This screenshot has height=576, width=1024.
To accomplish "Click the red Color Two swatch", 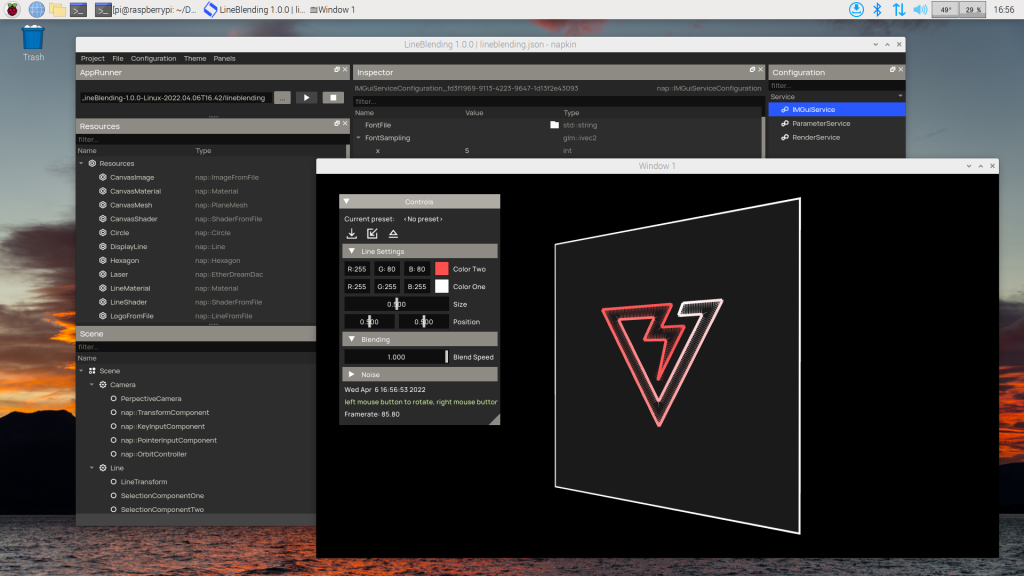I will [442, 269].
